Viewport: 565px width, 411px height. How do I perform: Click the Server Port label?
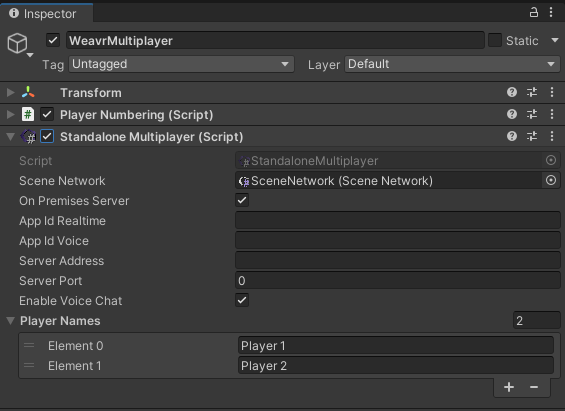[x=50, y=281]
